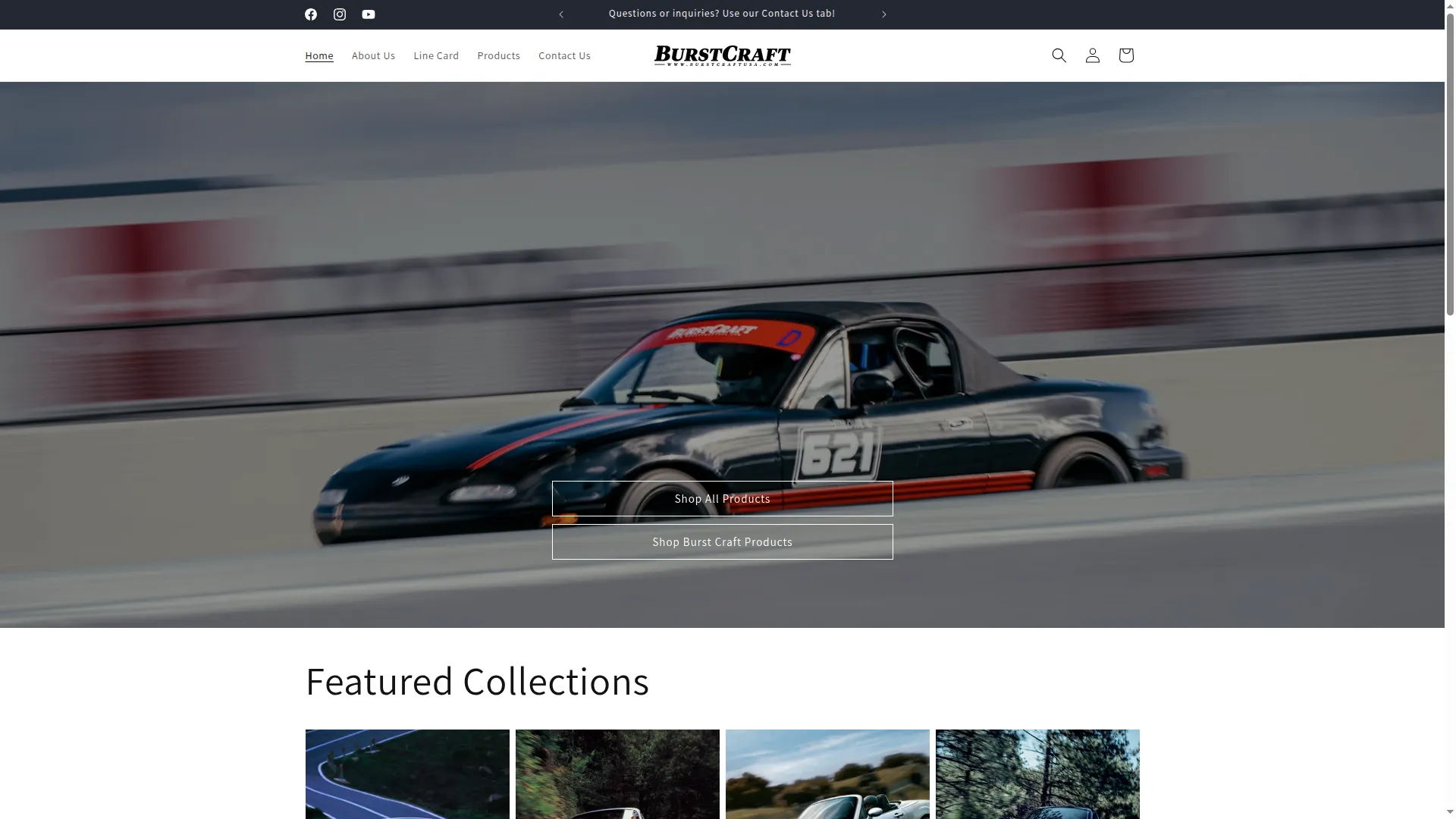The image size is (1456, 819).
Task: Open the Products menu item
Action: [499, 55]
